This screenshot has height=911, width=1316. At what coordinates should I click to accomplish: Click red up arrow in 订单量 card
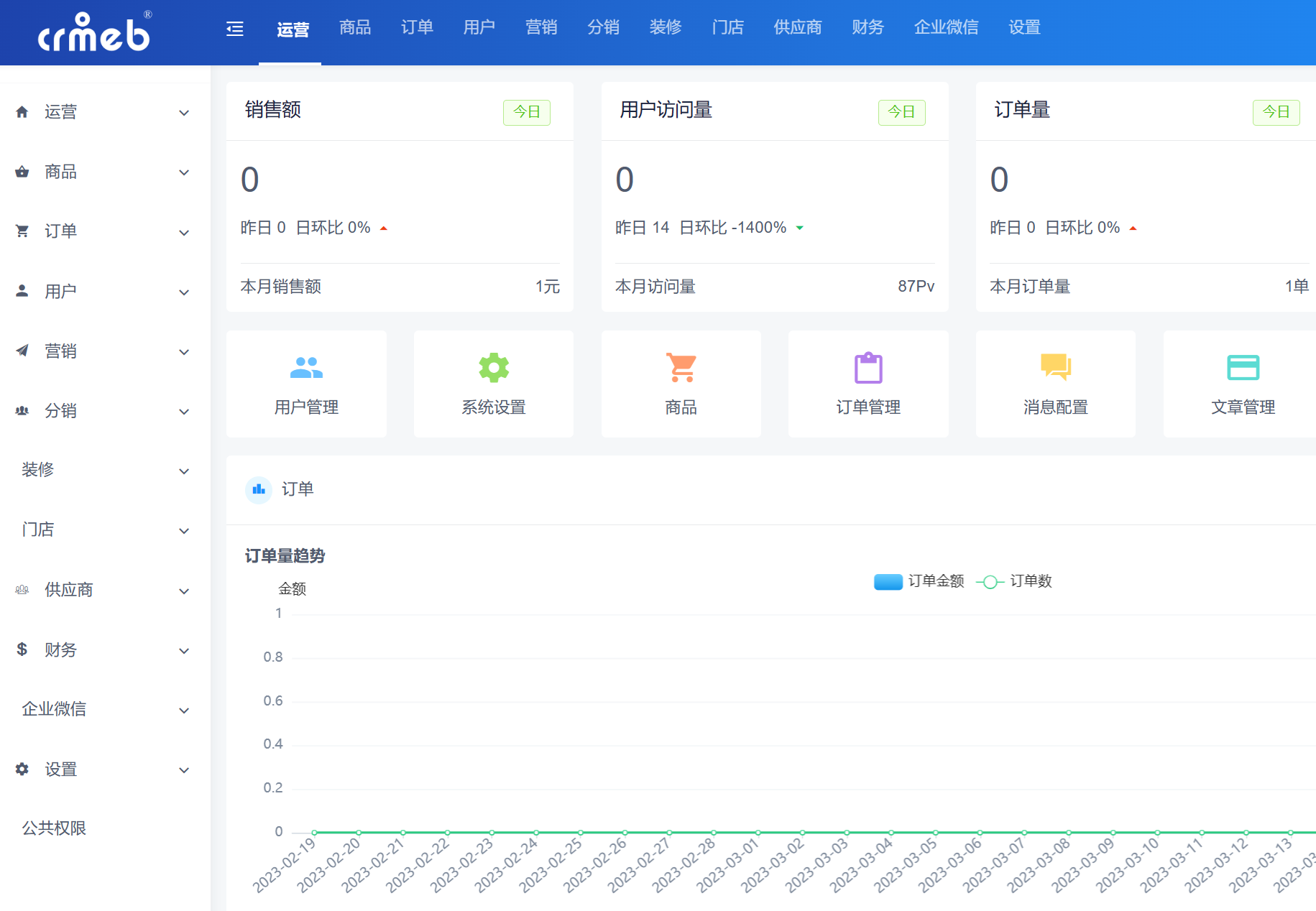click(x=1133, y=228)
